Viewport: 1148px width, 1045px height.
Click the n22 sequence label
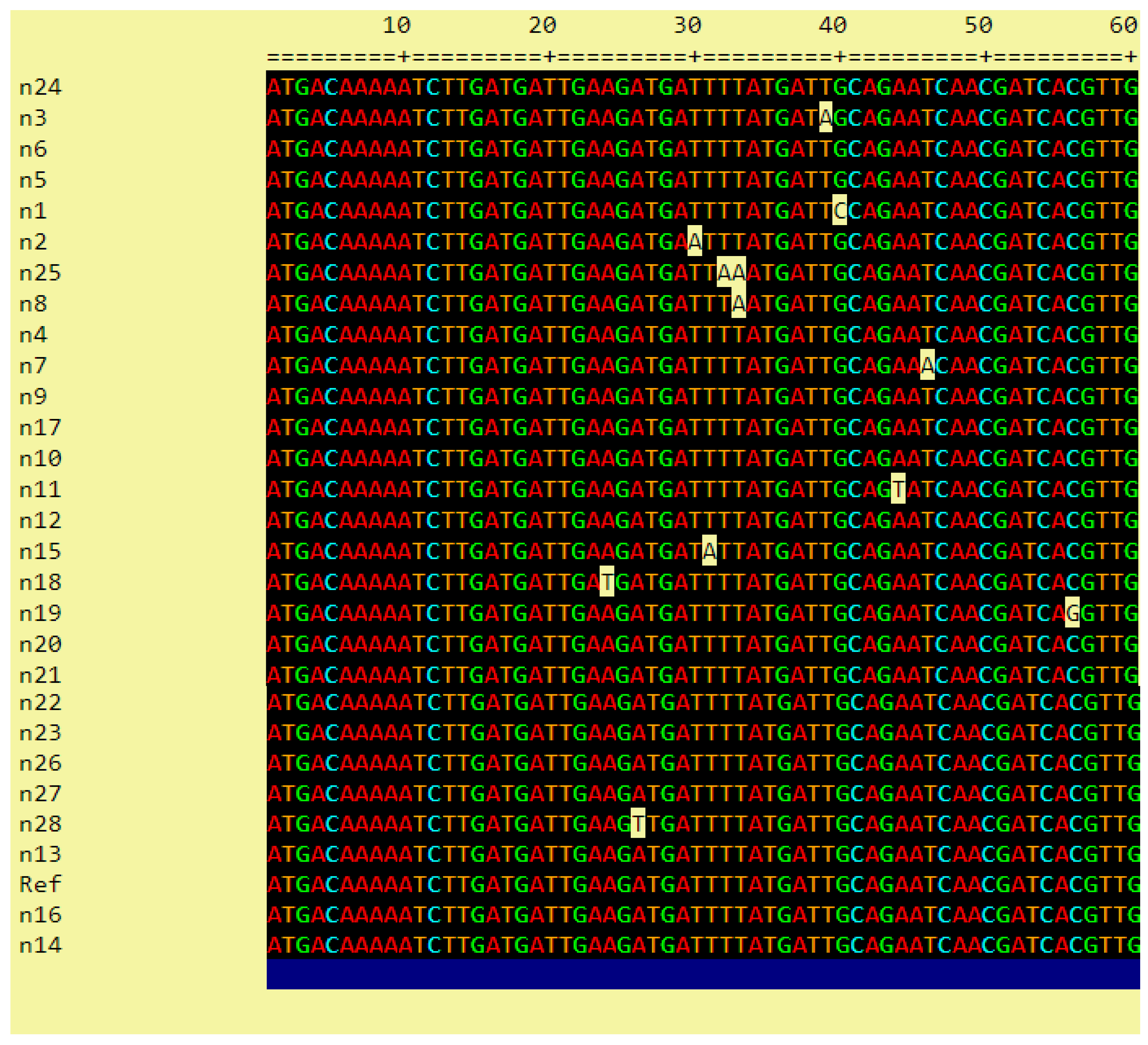pyautogui.click(x=40, y=703)
